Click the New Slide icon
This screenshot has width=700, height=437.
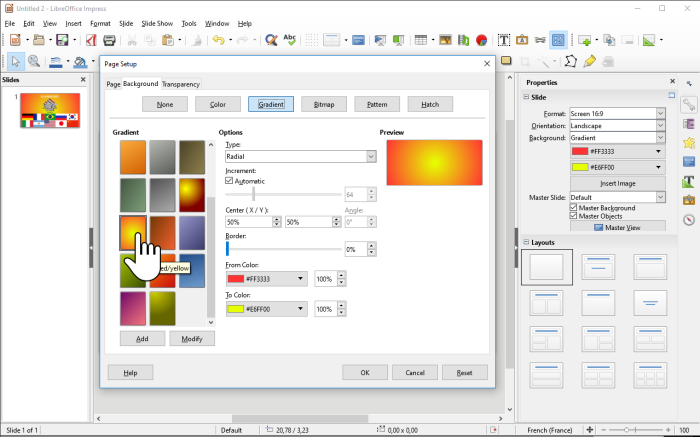pyautogui.click(x=585, y=40)
